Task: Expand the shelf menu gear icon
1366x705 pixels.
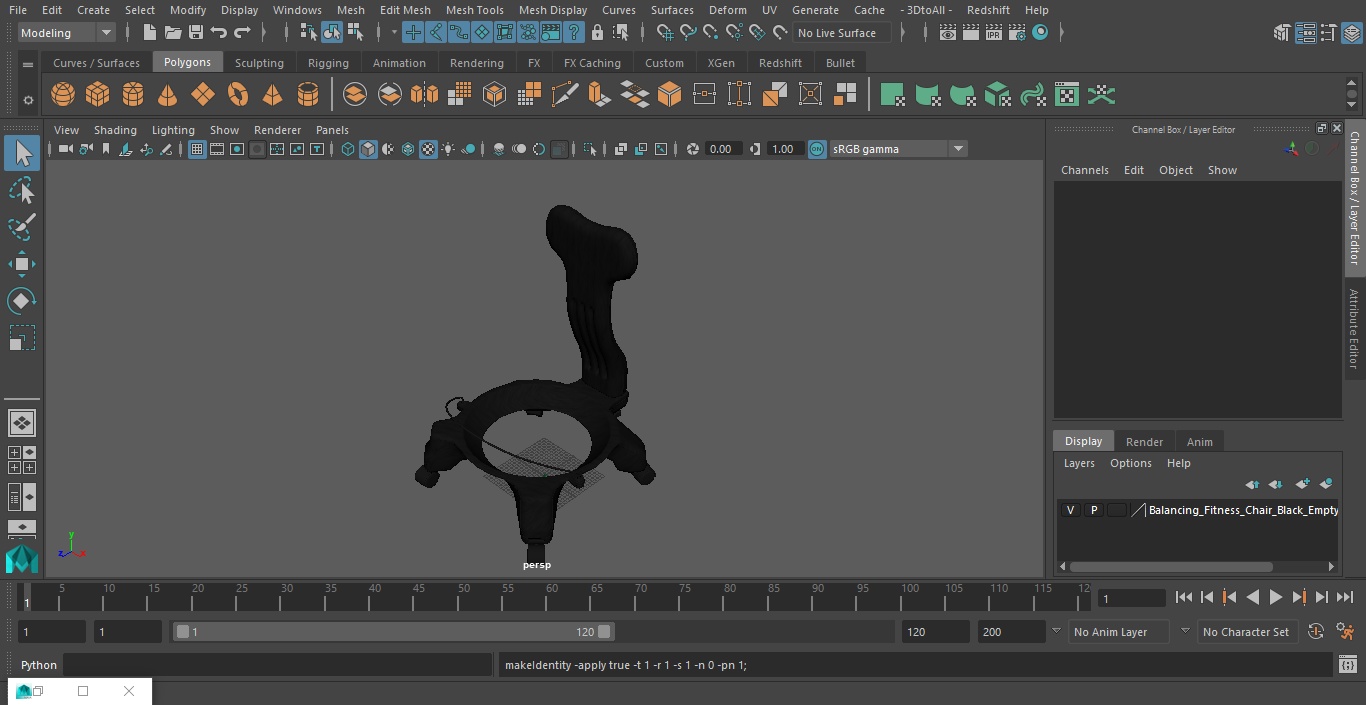Action: click(28, 100)
